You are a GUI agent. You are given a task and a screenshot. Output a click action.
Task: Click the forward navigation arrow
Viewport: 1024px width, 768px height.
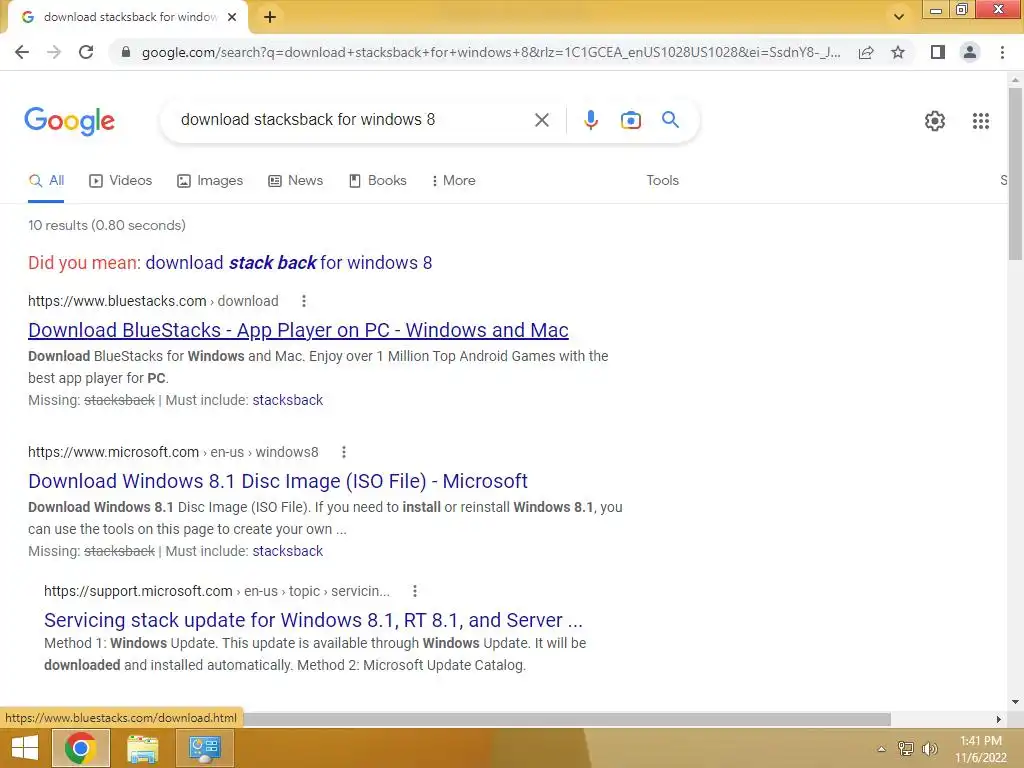pyautogui.click(x=54, y=52)
